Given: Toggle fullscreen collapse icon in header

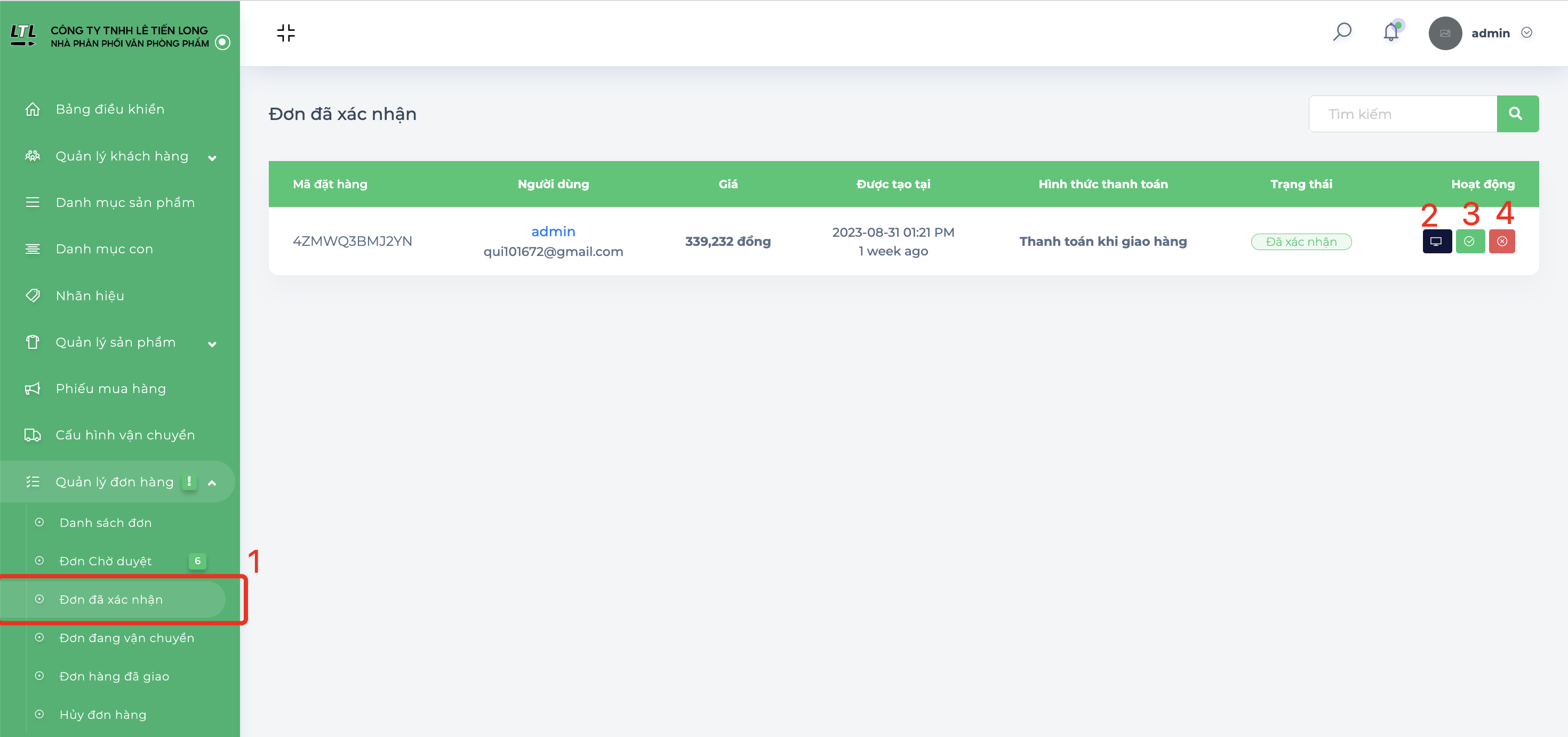Looking at the screenshot, I should coord(285,33).
